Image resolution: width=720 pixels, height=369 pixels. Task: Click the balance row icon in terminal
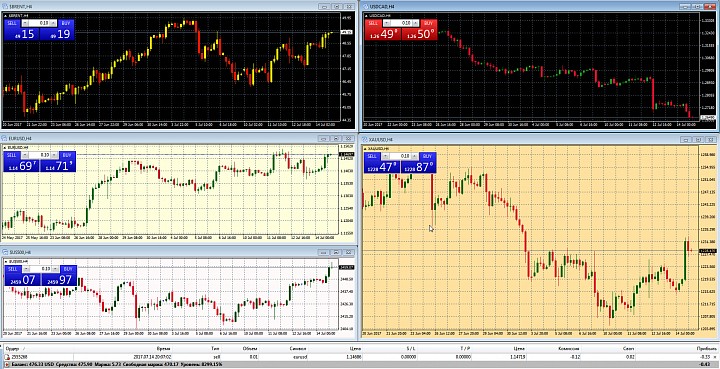(6, 364)
